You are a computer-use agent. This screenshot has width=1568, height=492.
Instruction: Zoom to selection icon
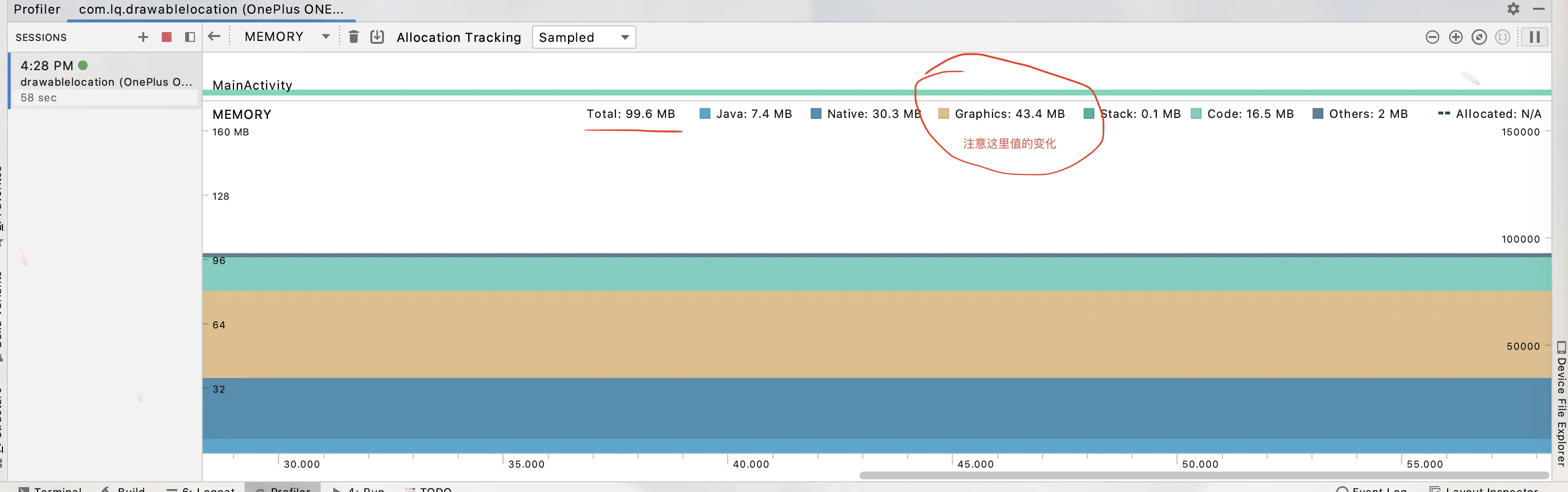1502,37
